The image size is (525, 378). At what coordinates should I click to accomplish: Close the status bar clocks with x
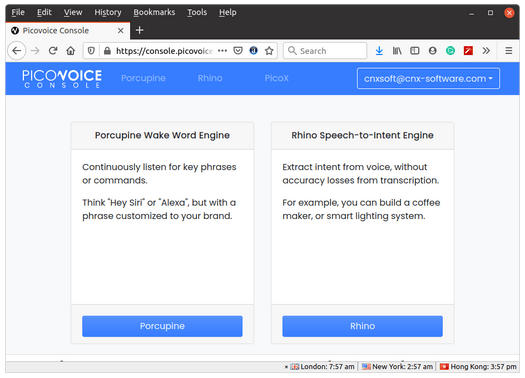pos(286,367)
